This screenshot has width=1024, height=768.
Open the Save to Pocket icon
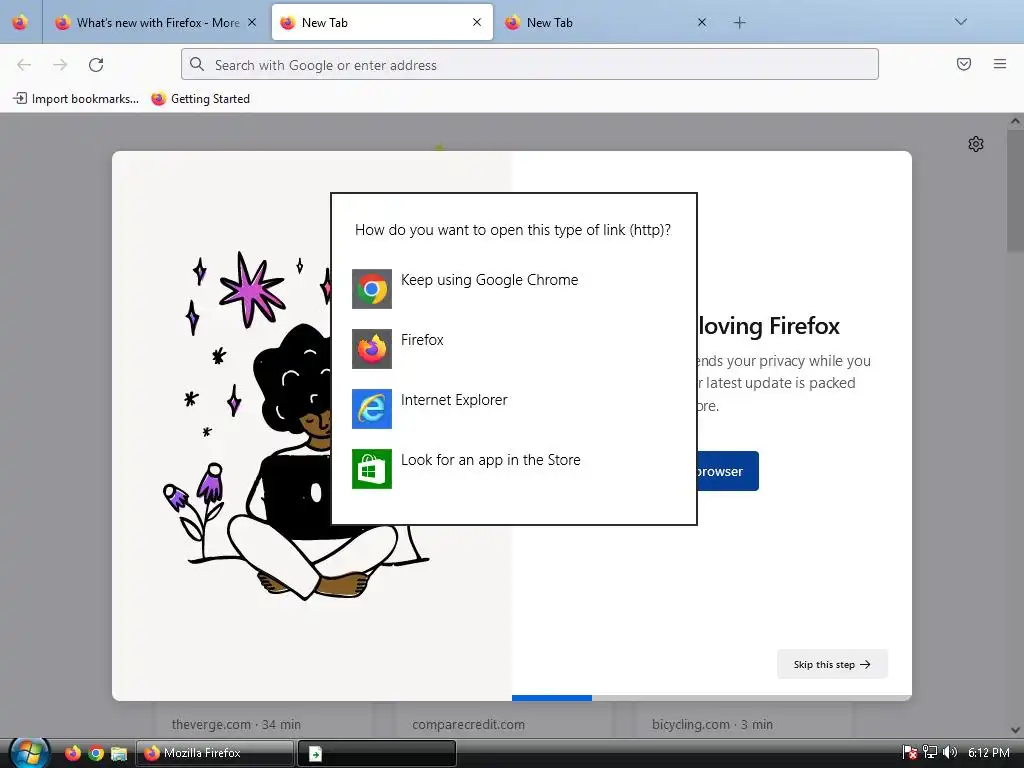point(964,64)
